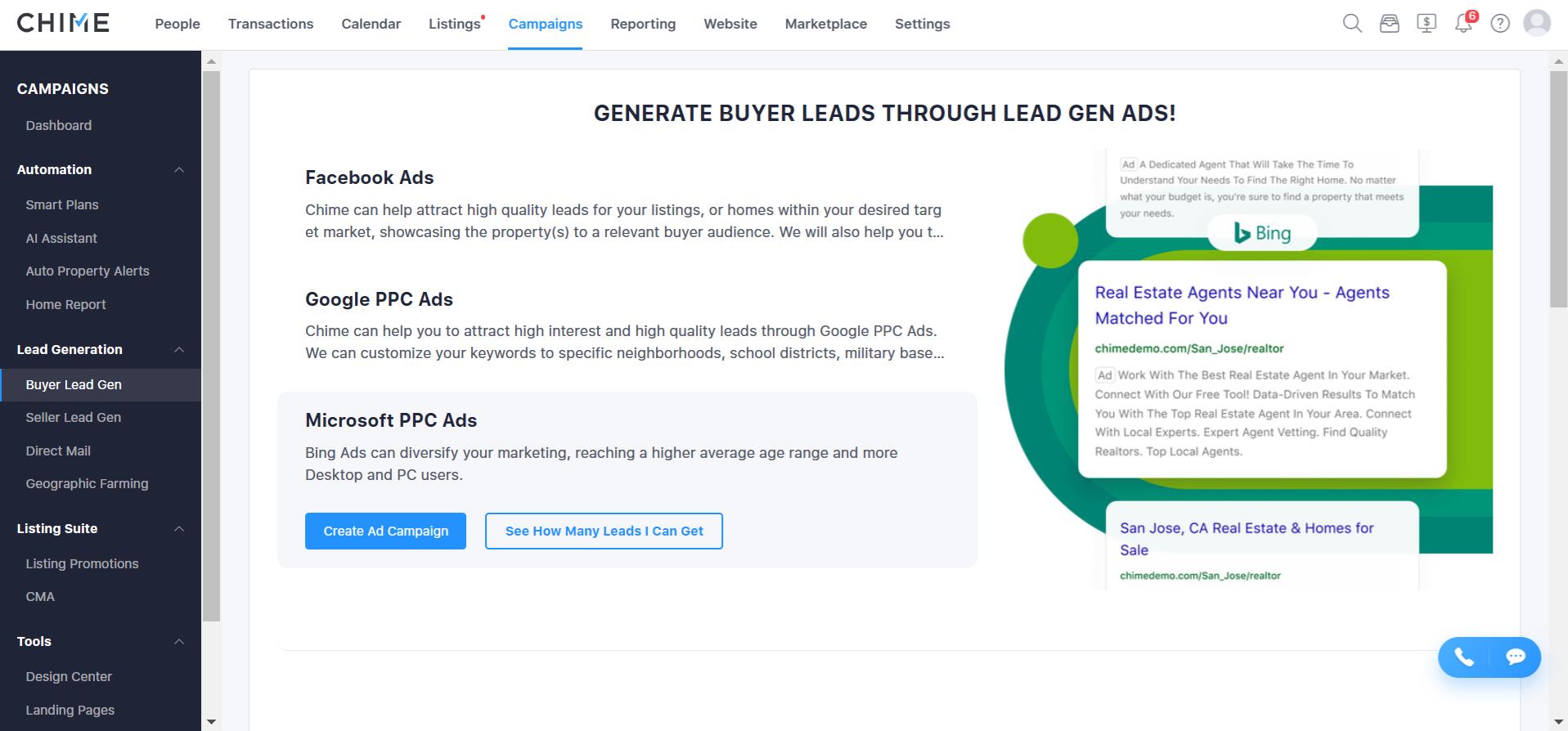1568x731 pixels.
Task: Click the help question mark icon
Action: tap(1500, 24)
